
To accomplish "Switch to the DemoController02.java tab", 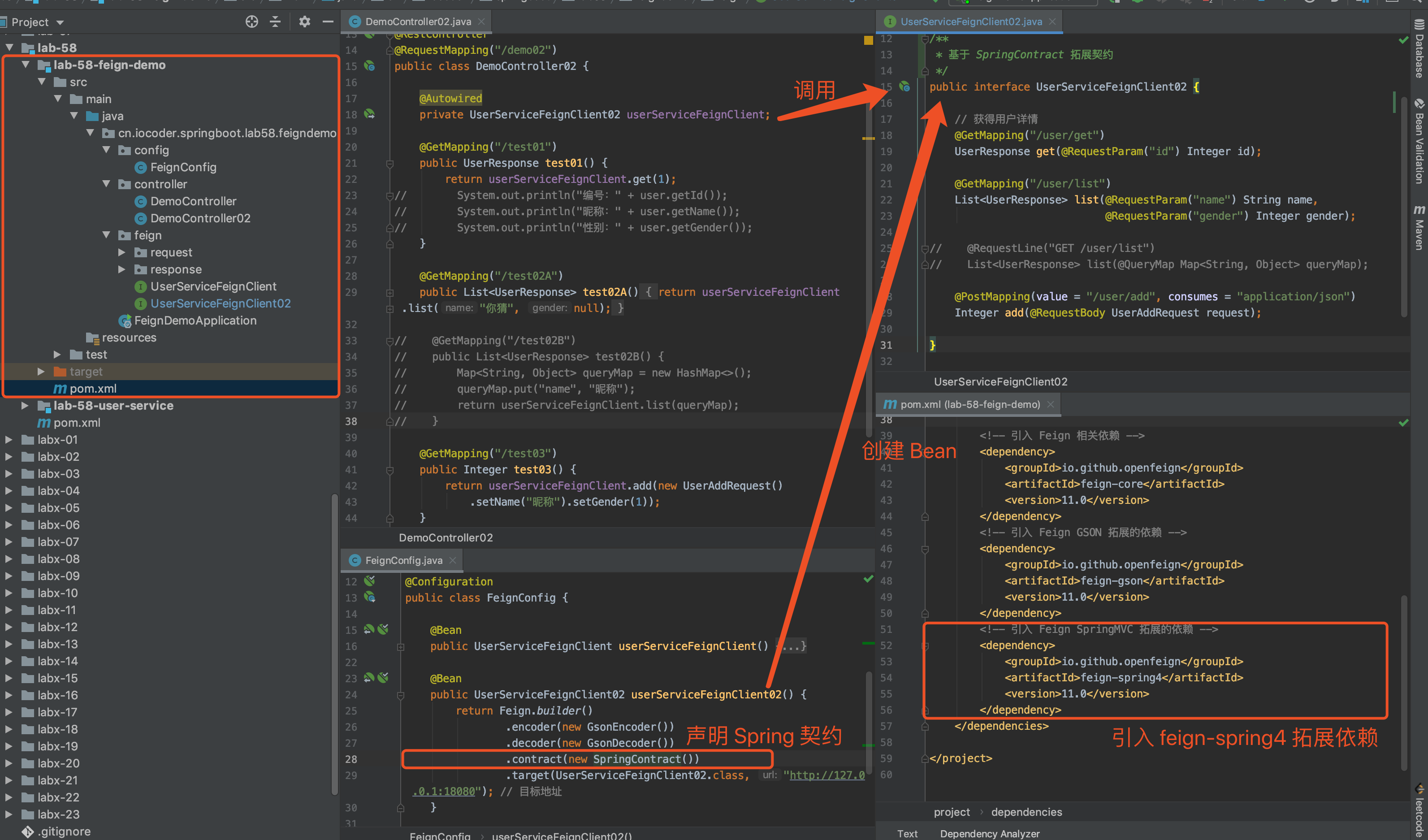I will [418, 22].
